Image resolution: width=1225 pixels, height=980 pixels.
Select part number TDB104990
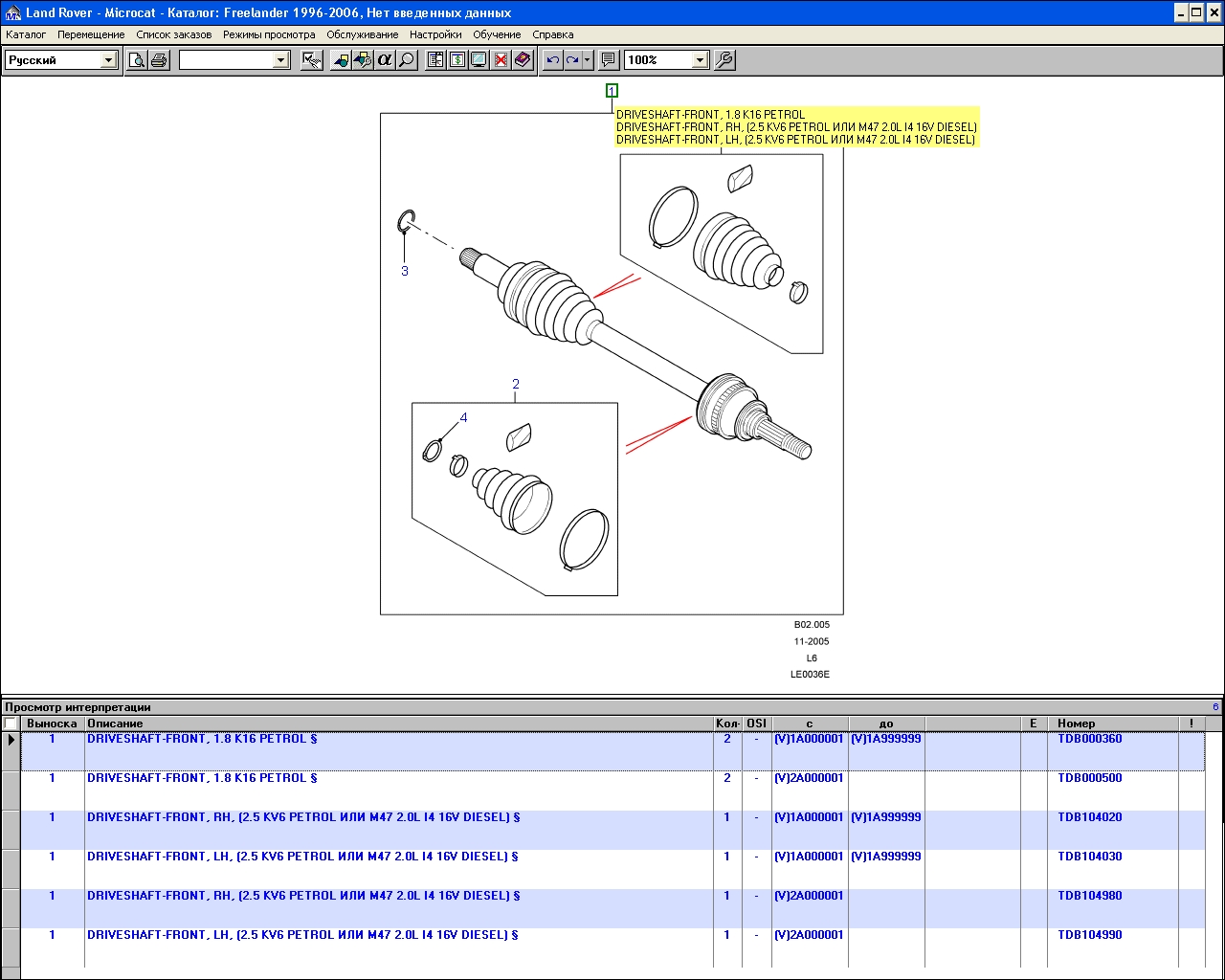tap(1090, 935)
